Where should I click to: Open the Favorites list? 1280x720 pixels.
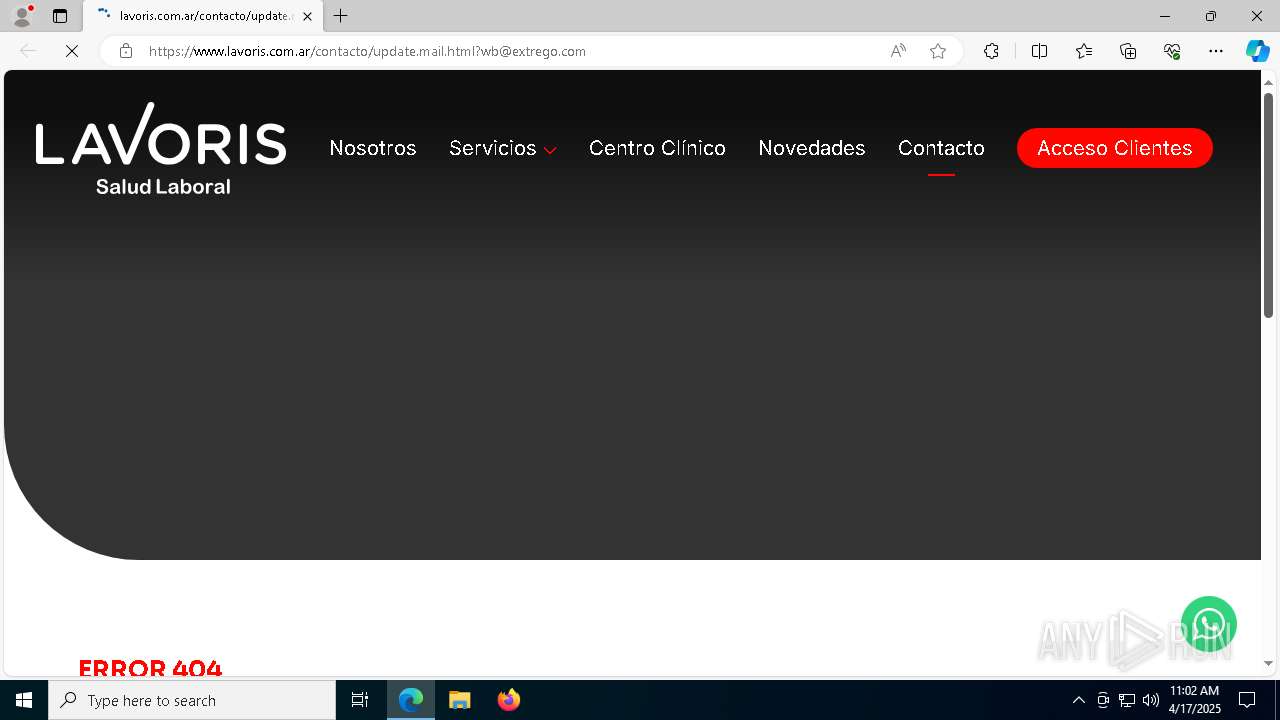pyautogui.click(x=1084, y=51)
